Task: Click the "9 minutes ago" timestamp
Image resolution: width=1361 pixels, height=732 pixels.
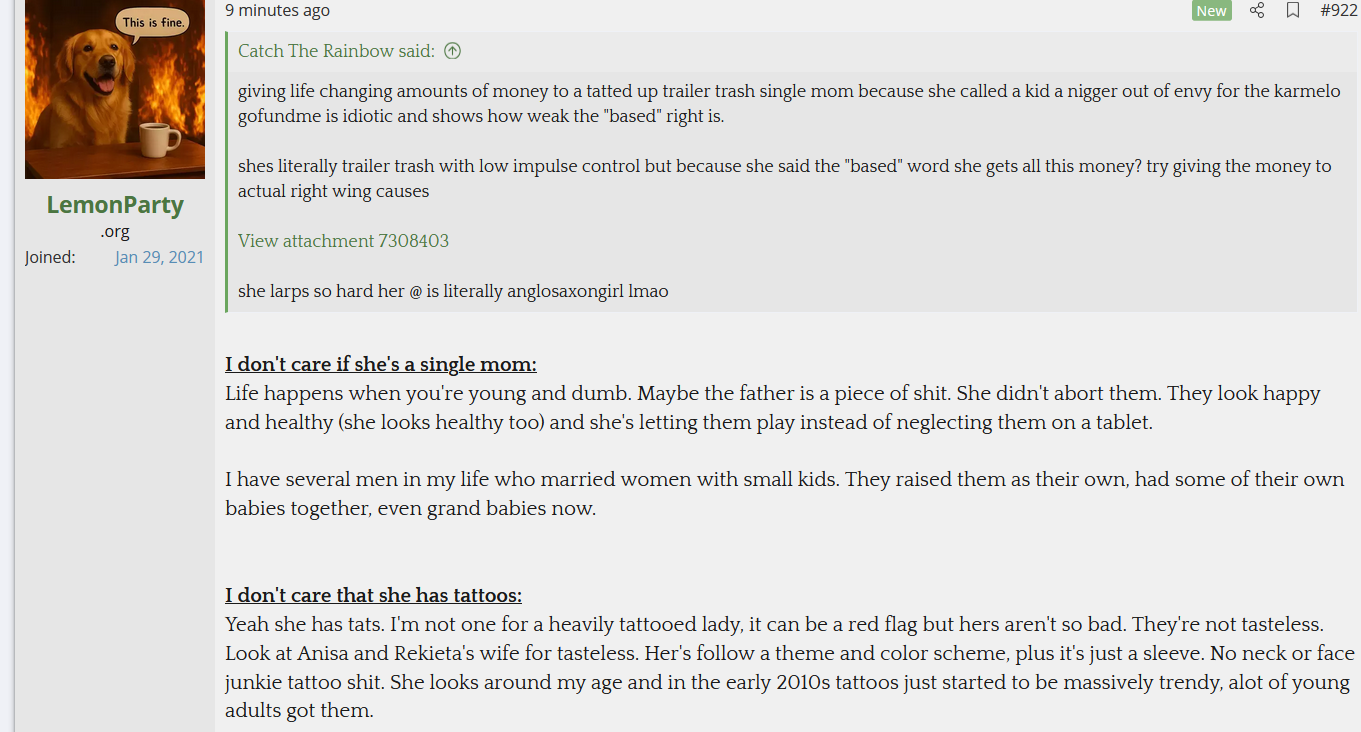Action: (277, 10)
